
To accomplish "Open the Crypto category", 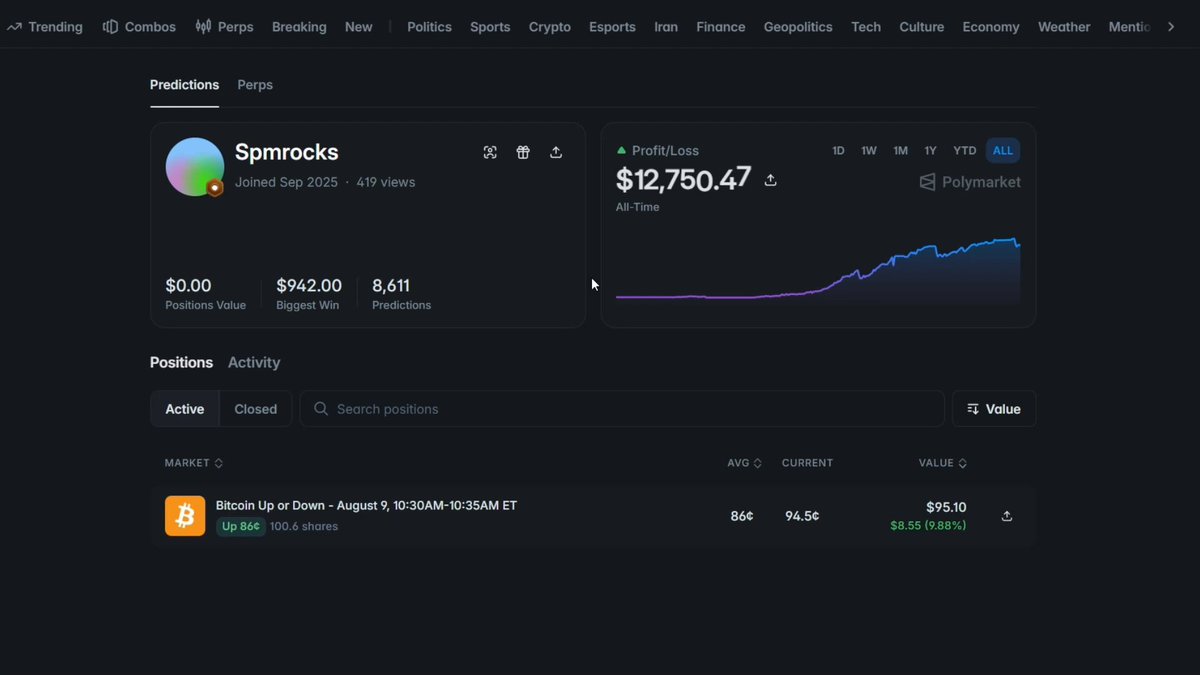I will 550,27.
